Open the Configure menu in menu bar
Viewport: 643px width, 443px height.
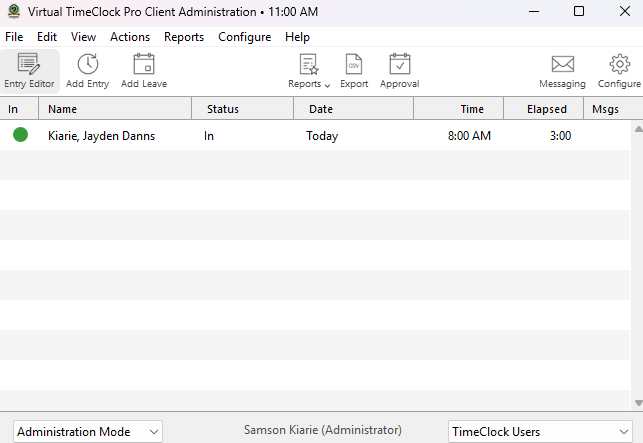tap(244, 37)
